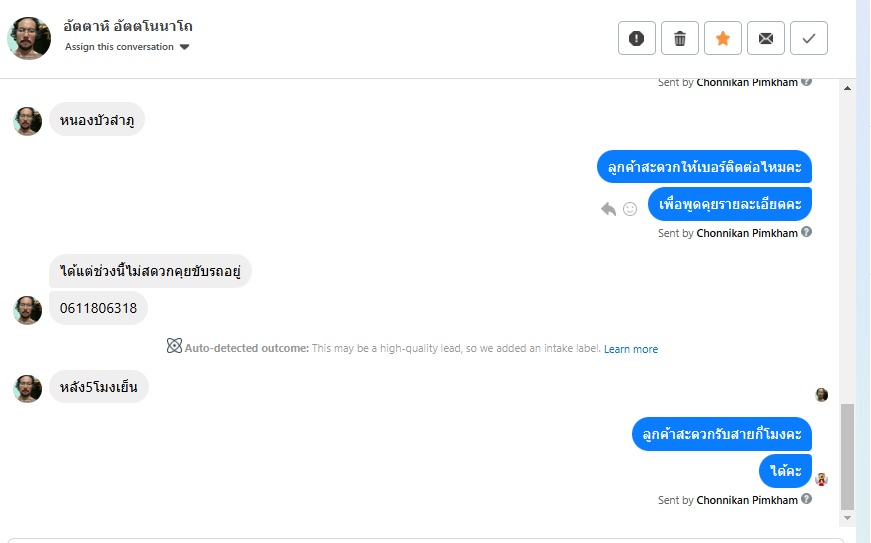Click the customer name in the header
The width and height of the screenshot is (871, 543).
(128, 26)
